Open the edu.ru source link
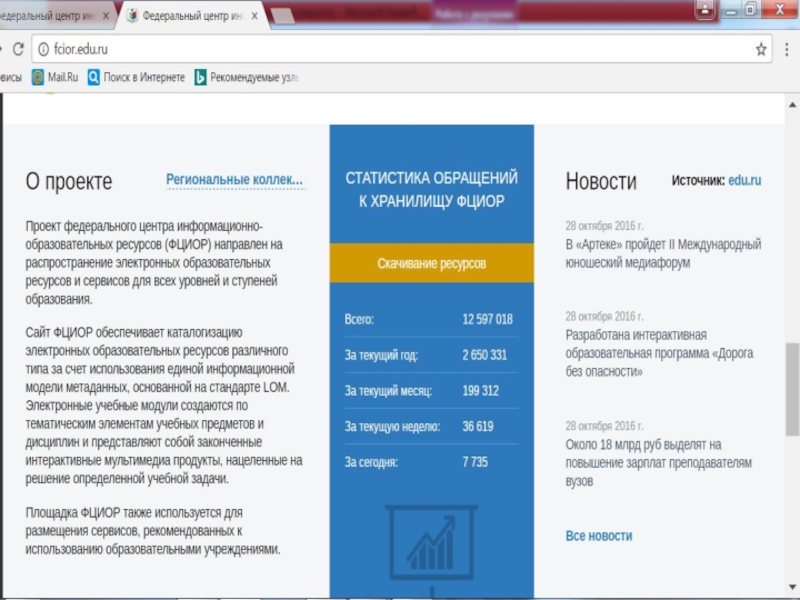This screenshot has height=600, width=800. (x=744, y=180)
